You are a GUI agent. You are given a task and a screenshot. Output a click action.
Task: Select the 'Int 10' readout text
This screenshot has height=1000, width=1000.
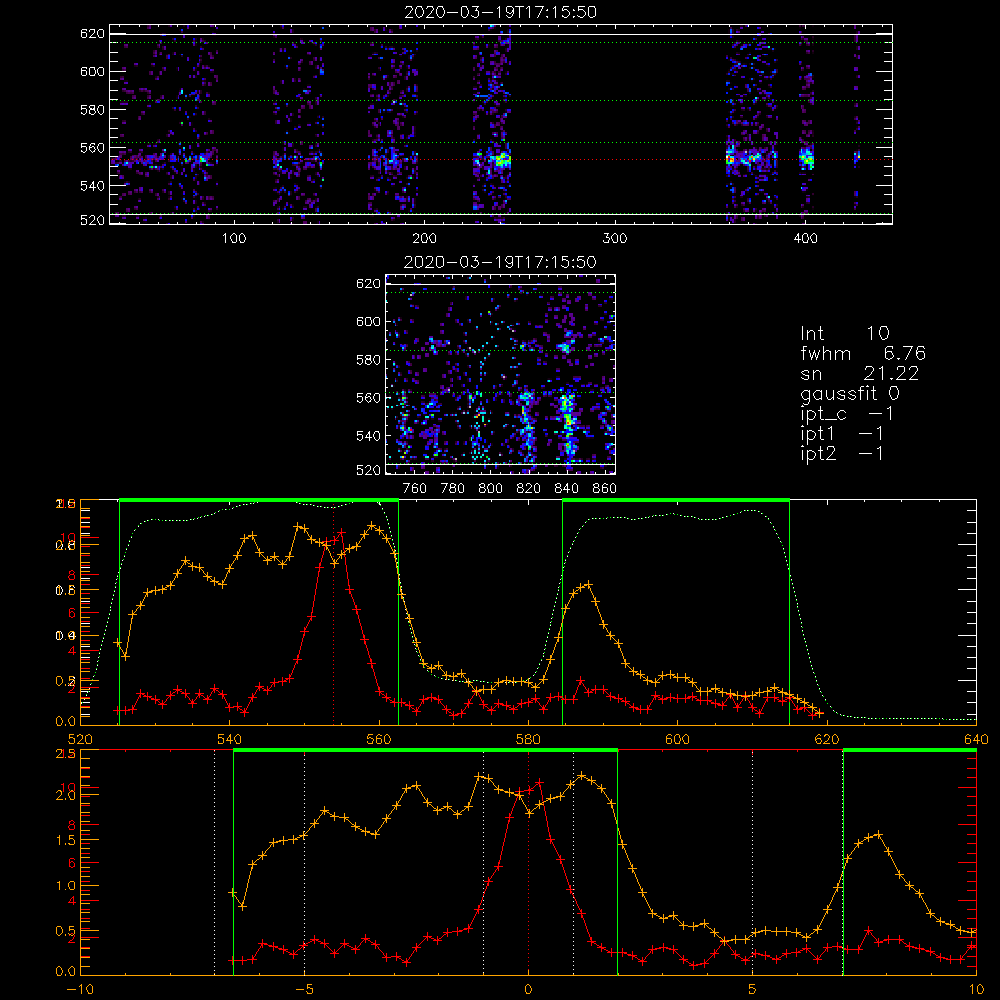point(845,333)
